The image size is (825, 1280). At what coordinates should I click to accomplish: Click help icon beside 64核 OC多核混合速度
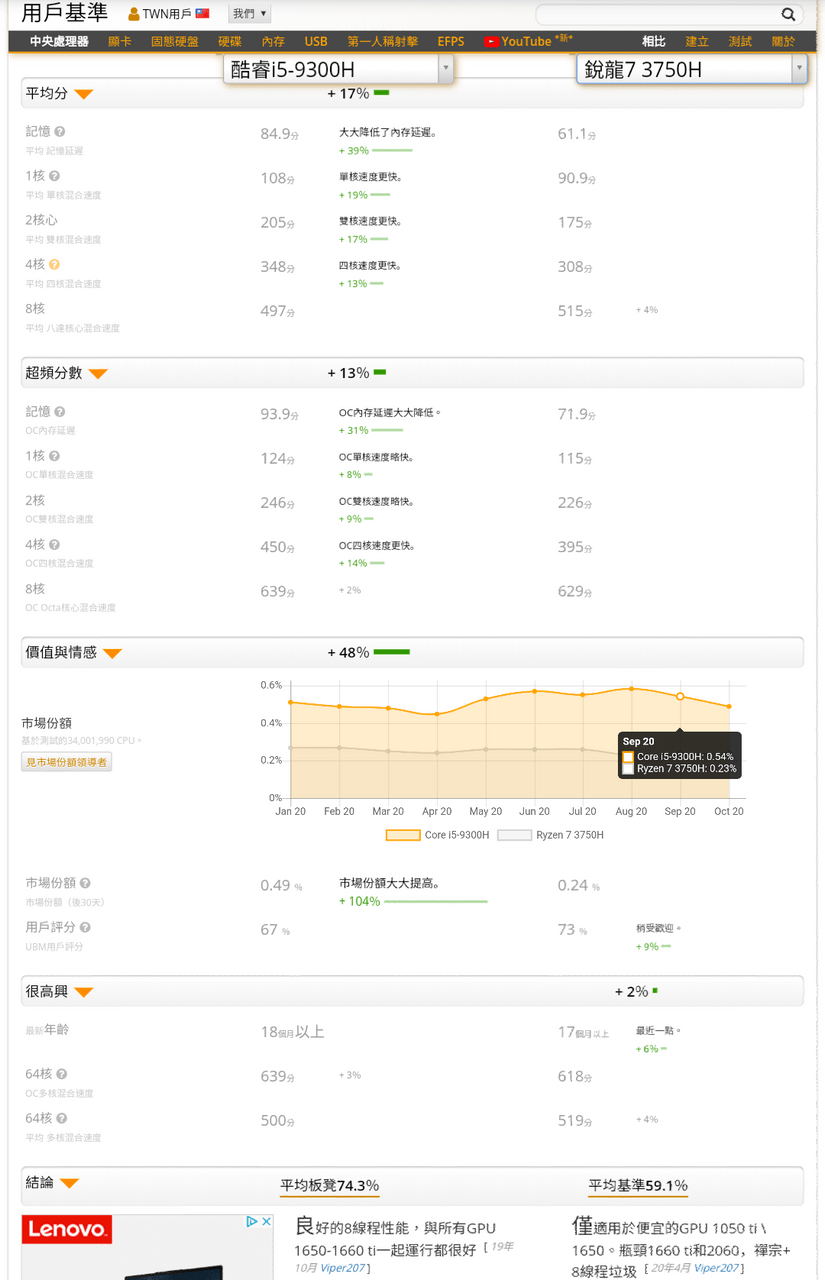60,1074
